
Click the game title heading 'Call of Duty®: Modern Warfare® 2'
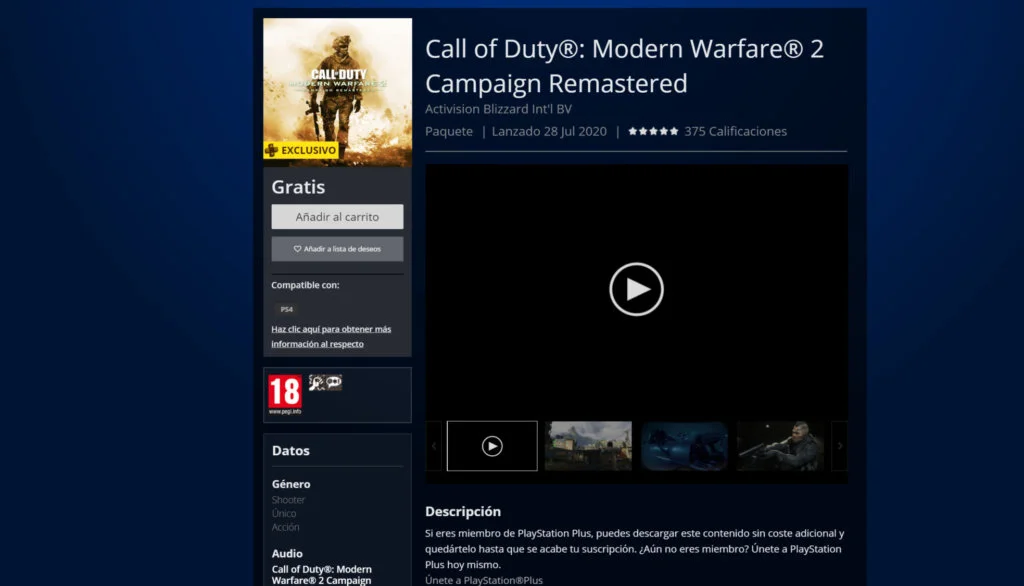(x=624, y=49)
